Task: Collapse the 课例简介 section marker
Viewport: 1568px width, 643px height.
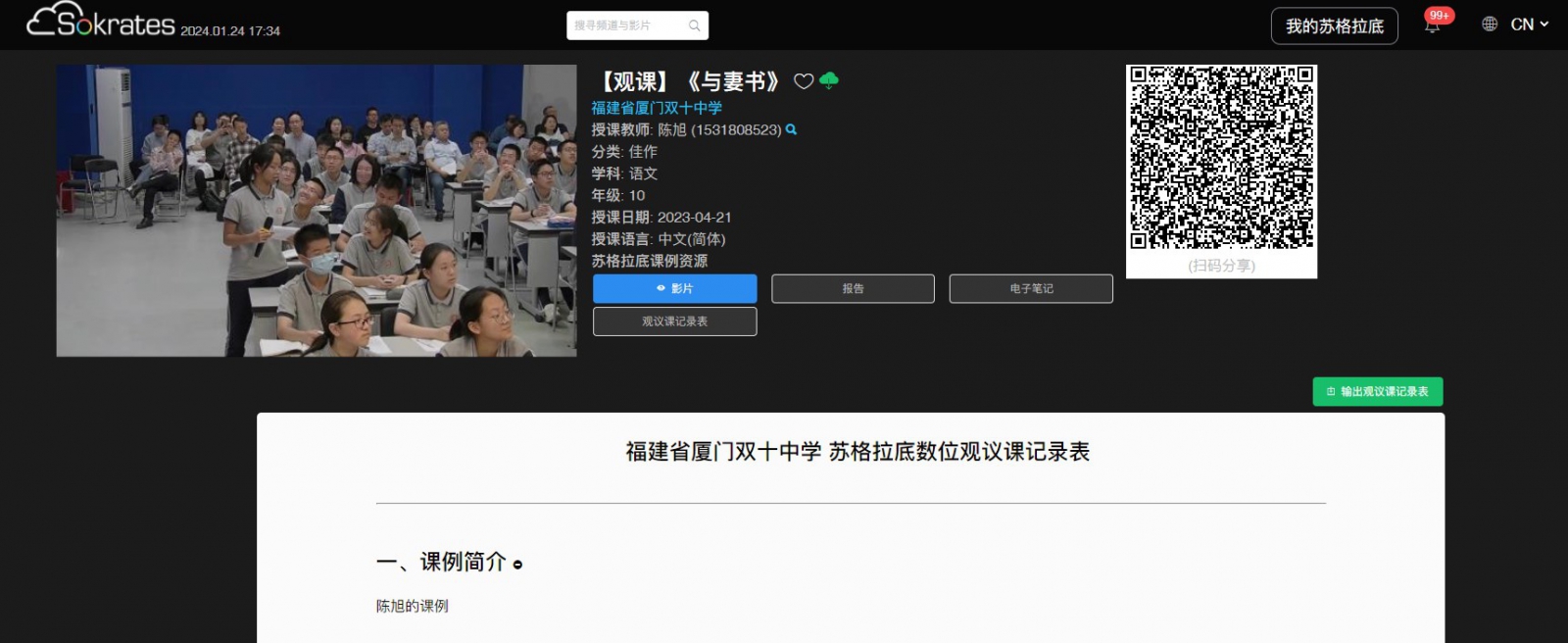Action: (517, 565)
